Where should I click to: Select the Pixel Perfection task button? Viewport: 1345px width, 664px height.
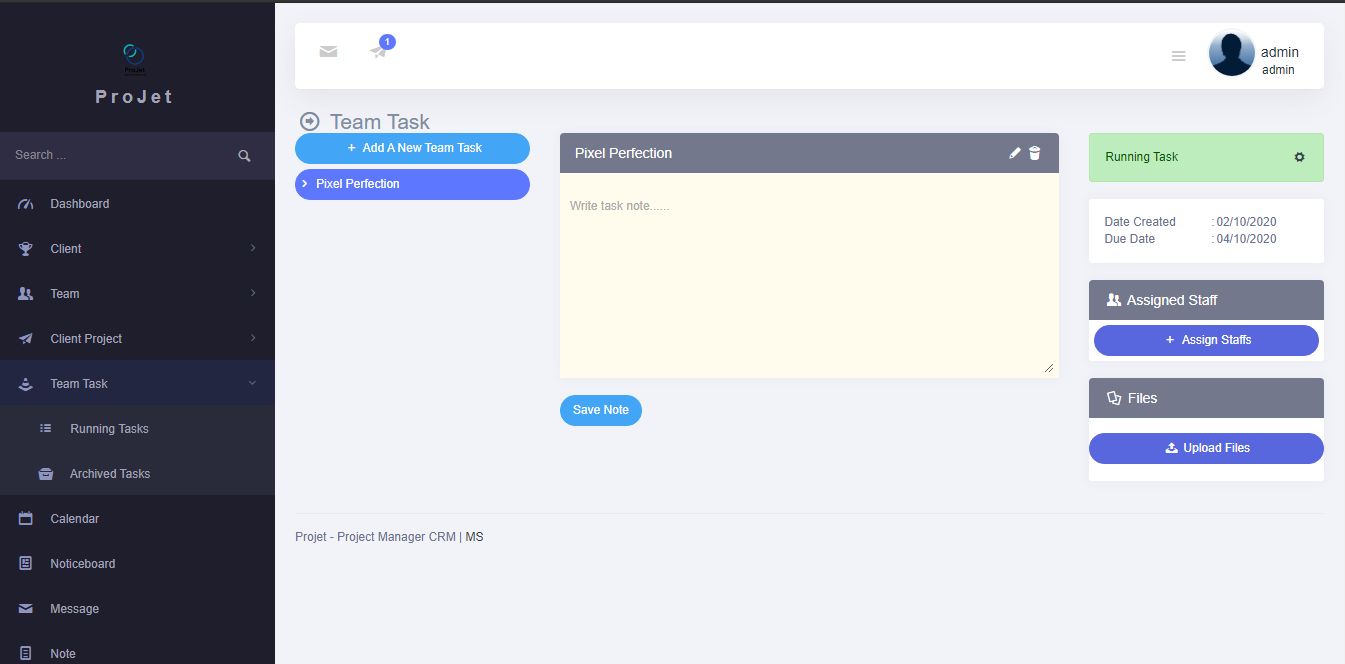(x=412, y=184)
